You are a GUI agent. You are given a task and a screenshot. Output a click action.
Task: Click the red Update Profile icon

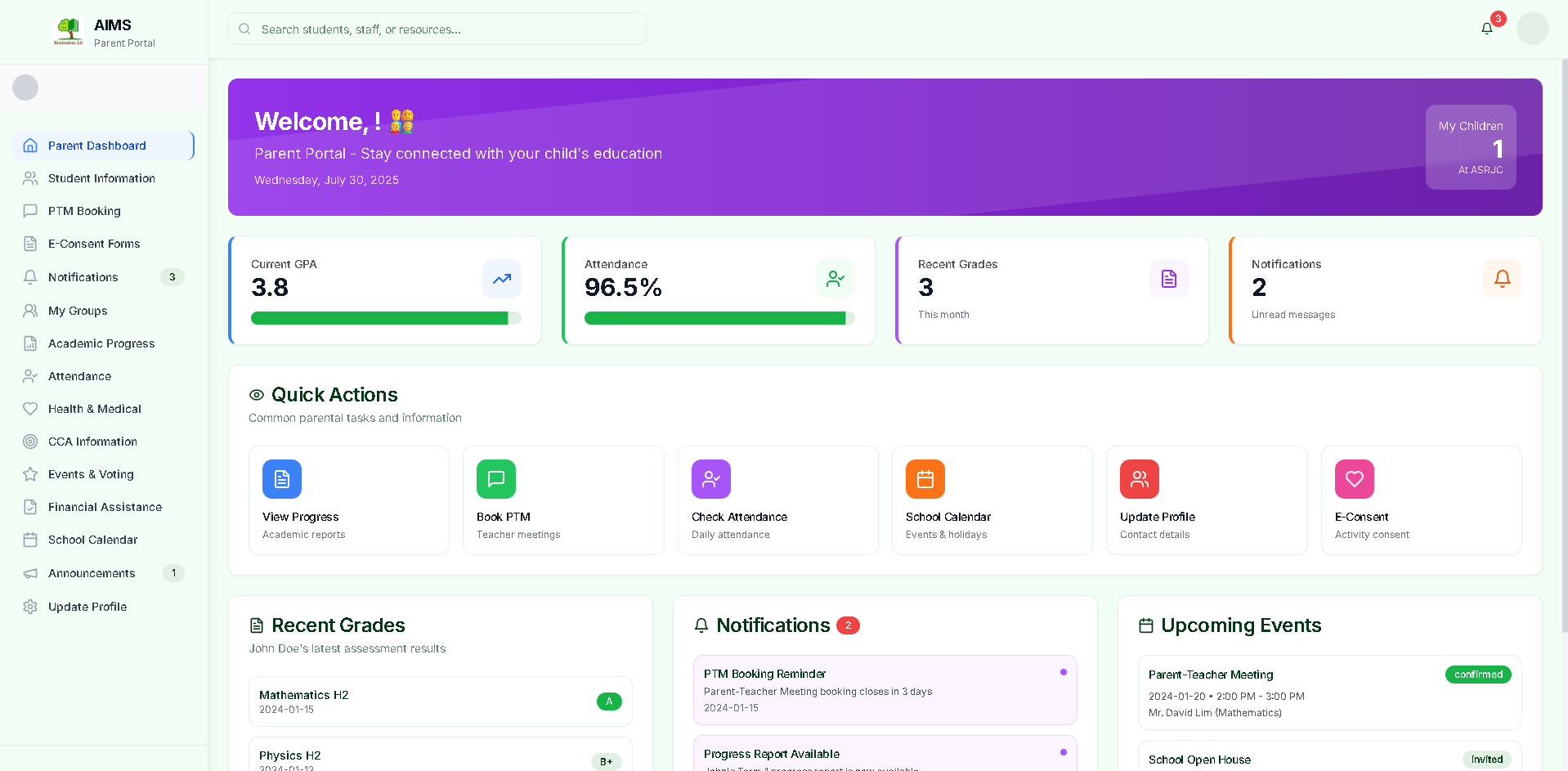pos(1140,479)
